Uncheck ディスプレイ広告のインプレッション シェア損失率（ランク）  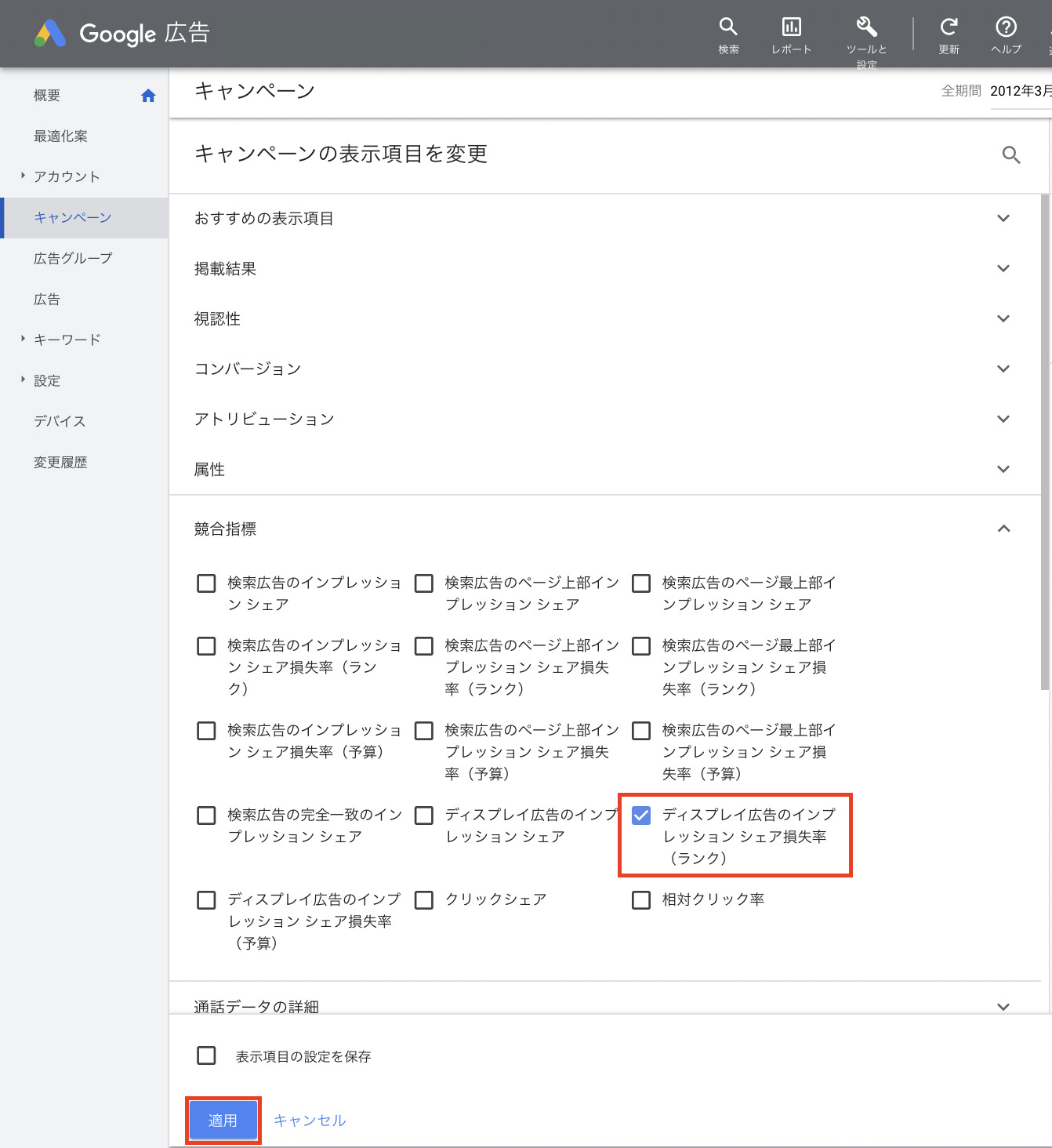pos(641,816)
